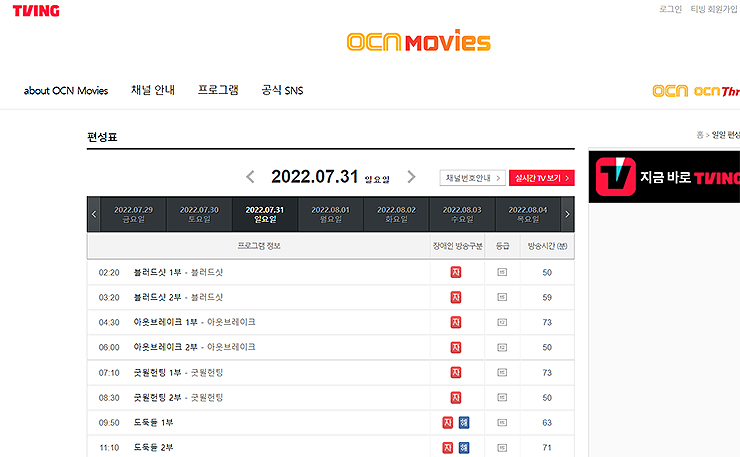
Task: Select the 2022.07.31 일요일 date tab
Action: [x=265, y=214]
